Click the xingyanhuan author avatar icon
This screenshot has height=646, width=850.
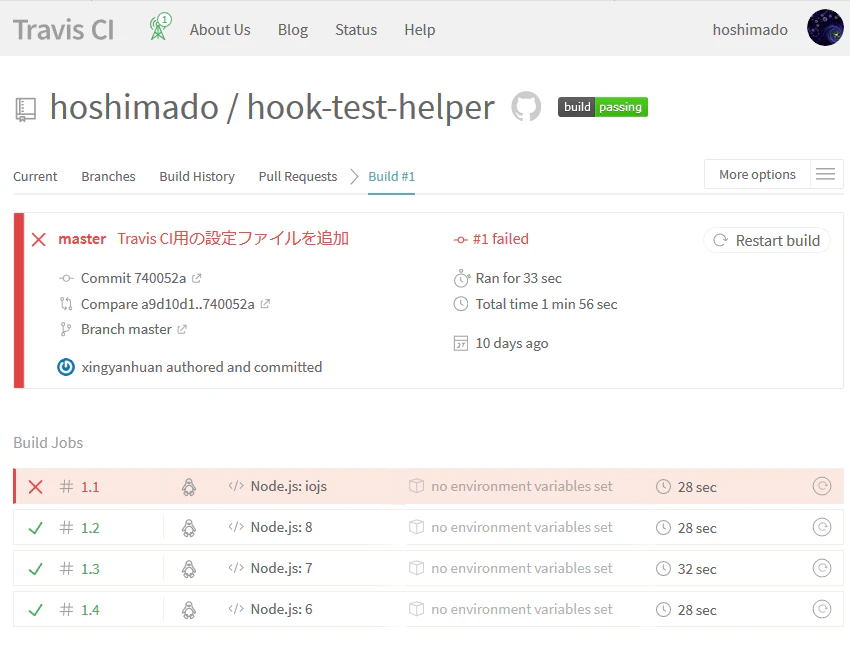66,367
